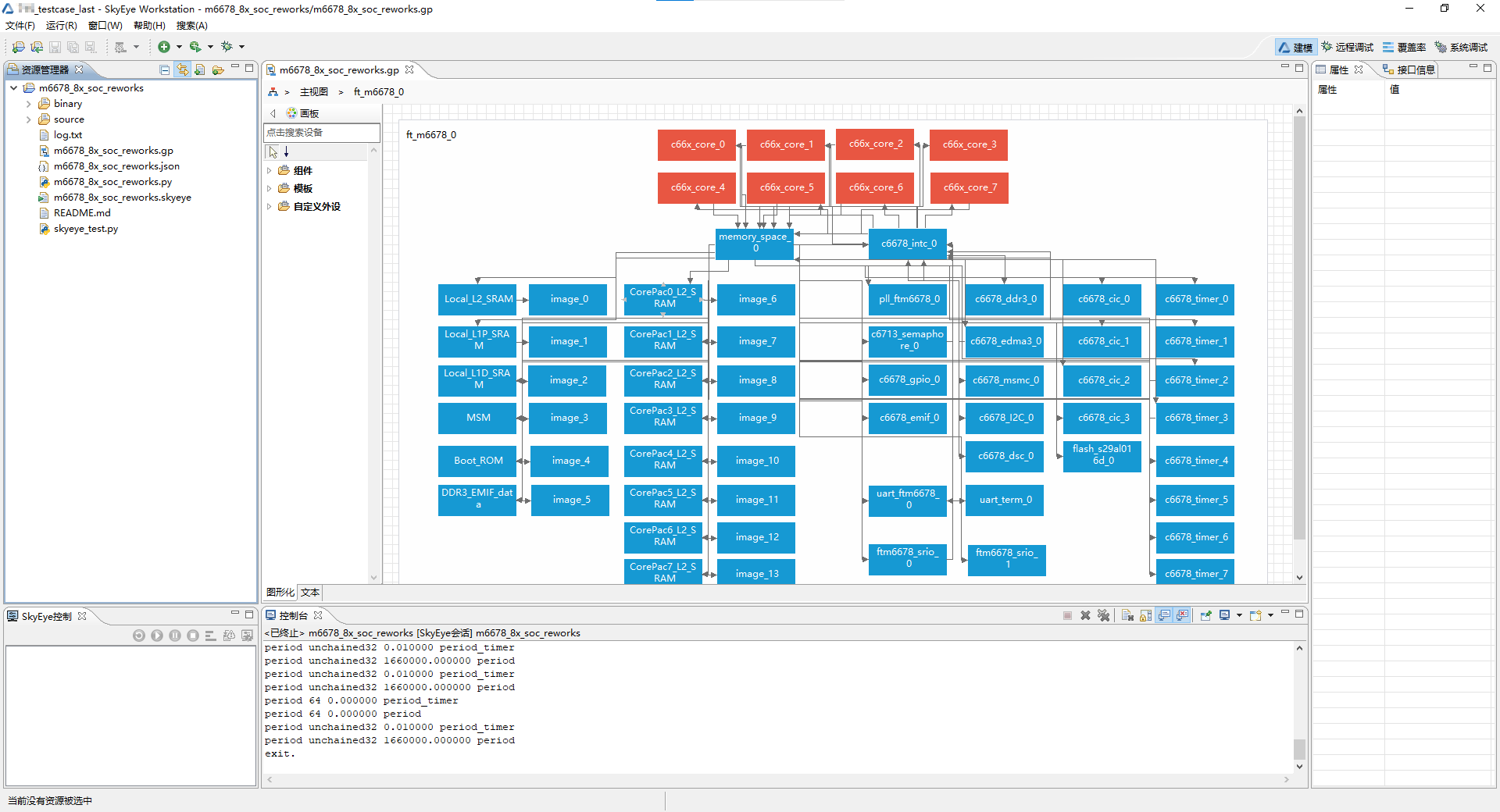Expand the binary folder
Screen dimensions: 1500x812
[x=29, y=104]
